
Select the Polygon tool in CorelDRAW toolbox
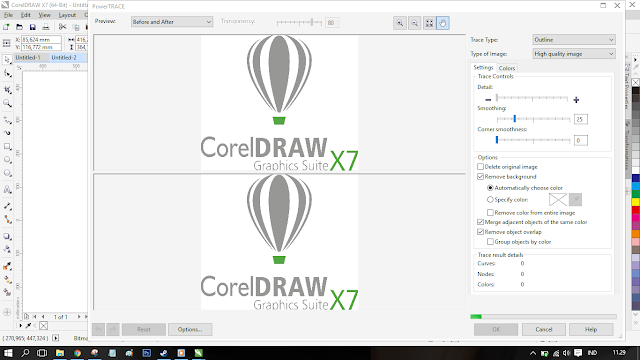tap(7, 173)
